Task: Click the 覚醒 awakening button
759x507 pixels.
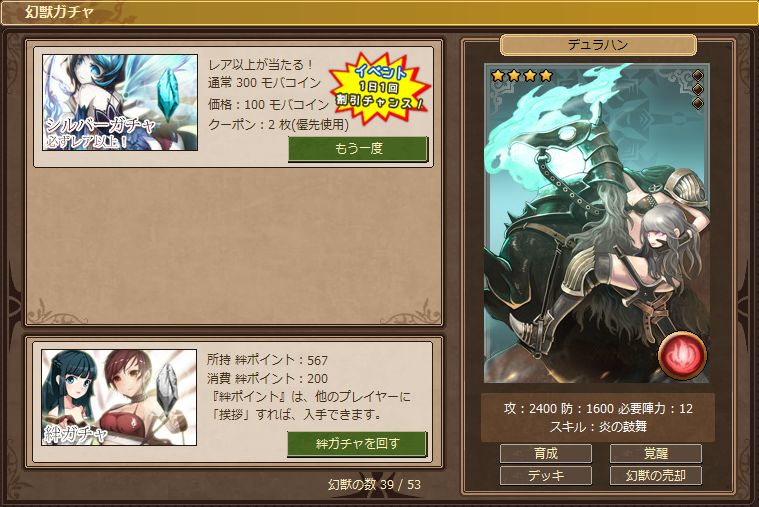Action: point(655,454)
